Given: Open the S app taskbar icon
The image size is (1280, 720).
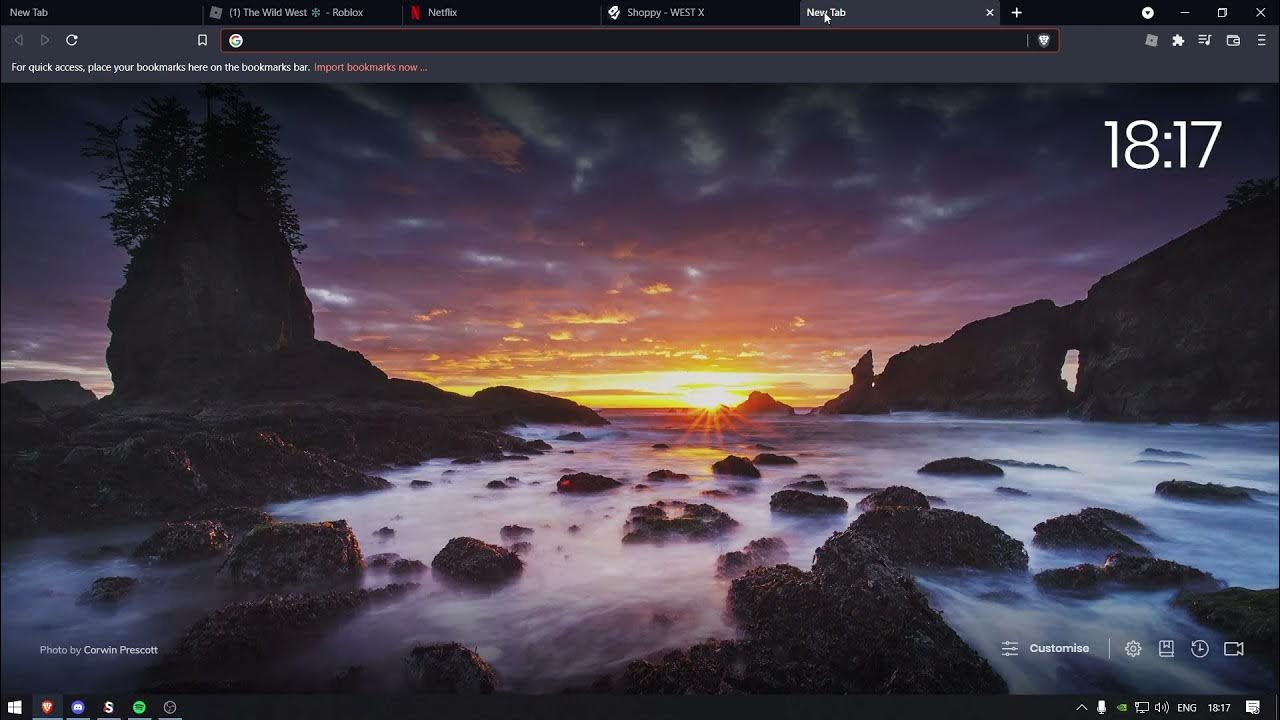Looking at the screenshot, I should pos(108,707).
